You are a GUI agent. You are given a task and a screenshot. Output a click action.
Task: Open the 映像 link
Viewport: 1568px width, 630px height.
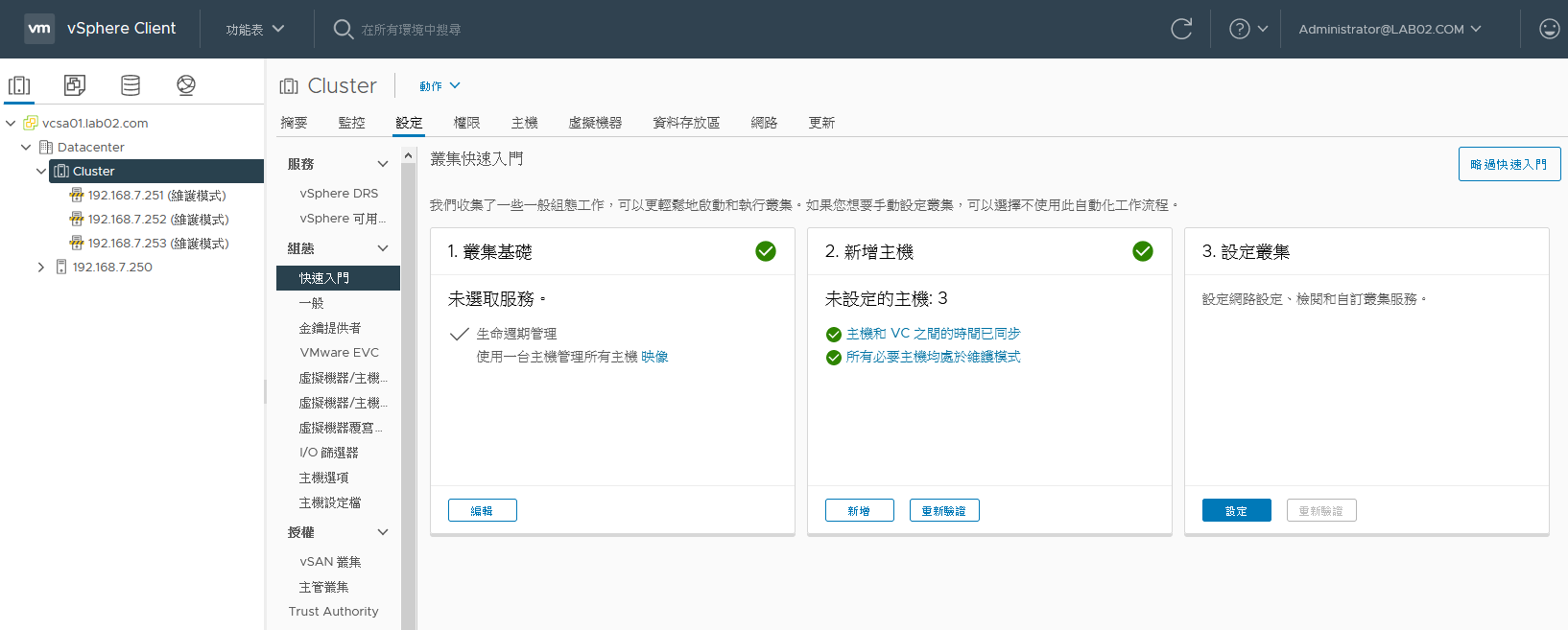[655, 357]
